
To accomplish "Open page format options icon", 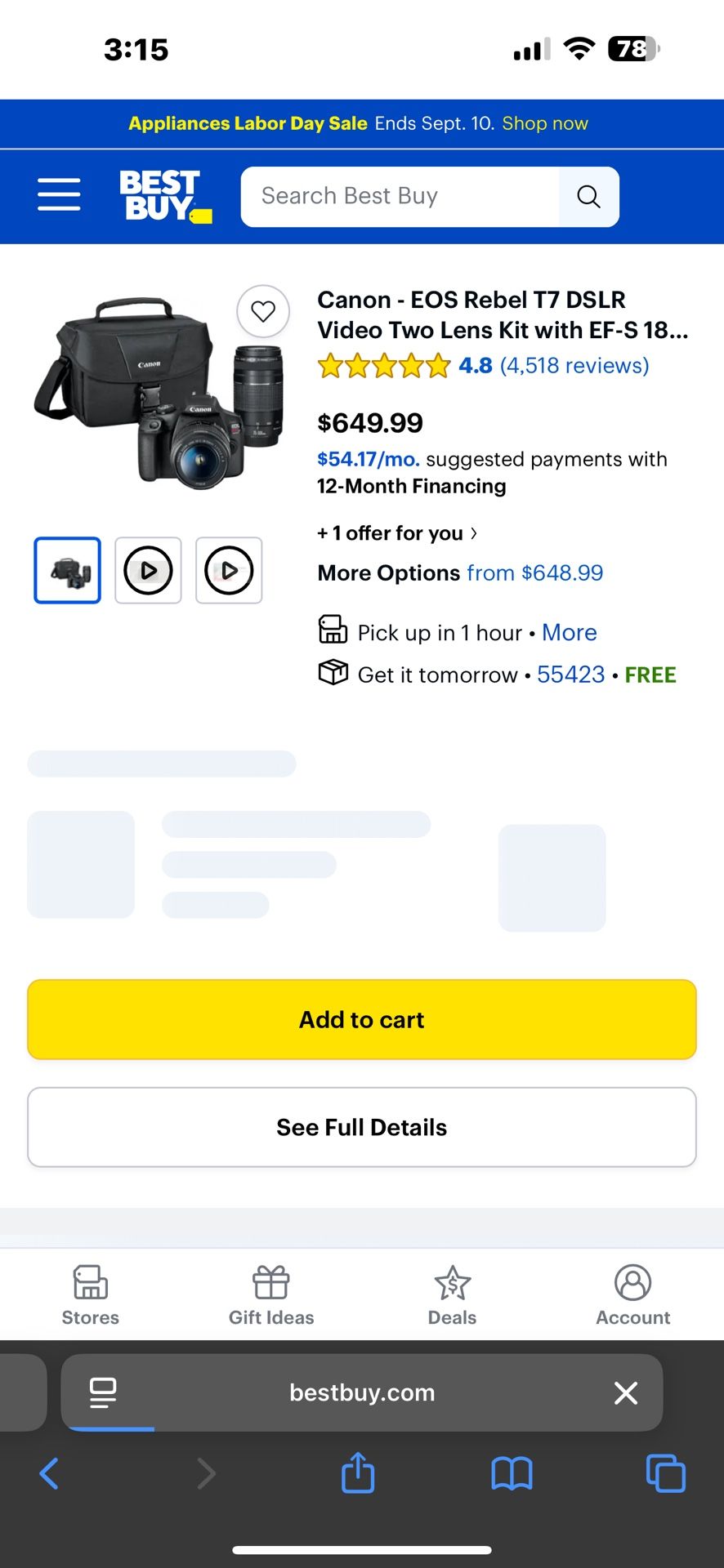I will 103,1392.
